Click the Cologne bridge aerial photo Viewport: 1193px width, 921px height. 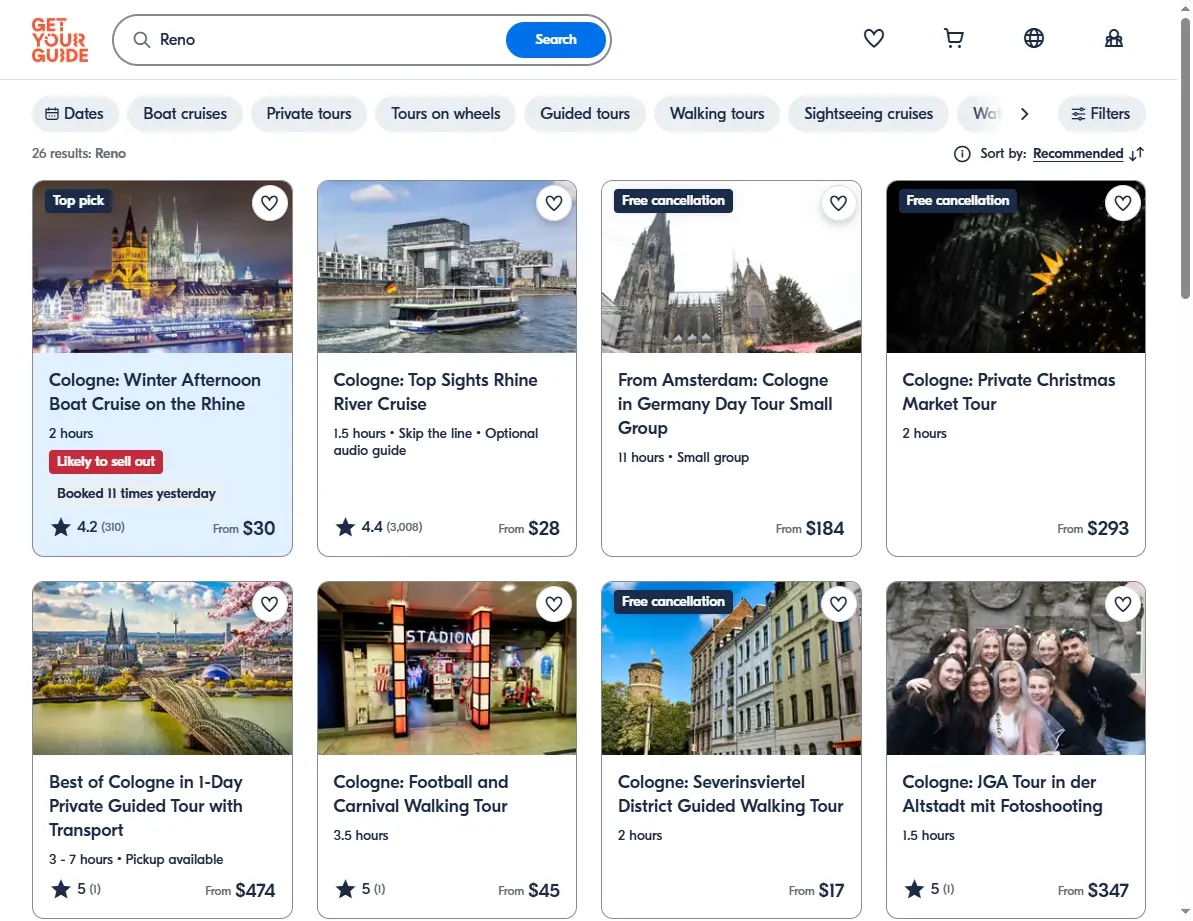pos(162,669)
